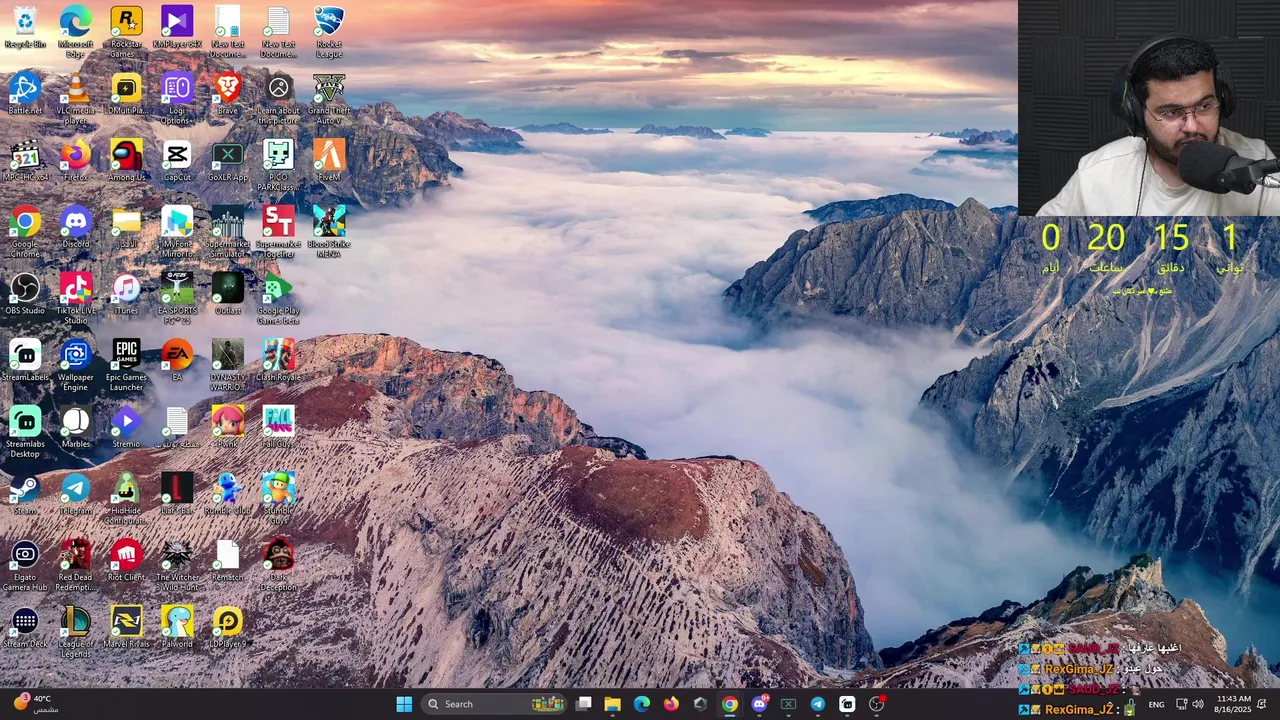Screen dimensions: 1280x720
Task: Open the Windows Start menu
Action: tap(404, 704)
